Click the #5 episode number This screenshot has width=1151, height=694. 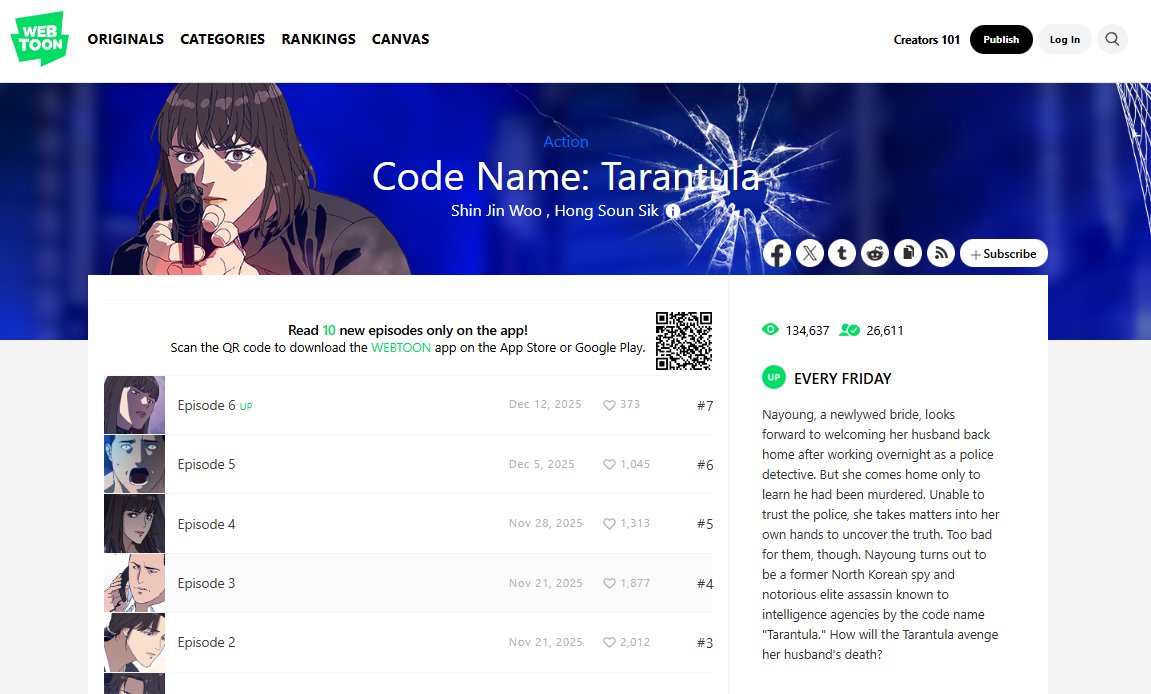(x=705, y=524)
